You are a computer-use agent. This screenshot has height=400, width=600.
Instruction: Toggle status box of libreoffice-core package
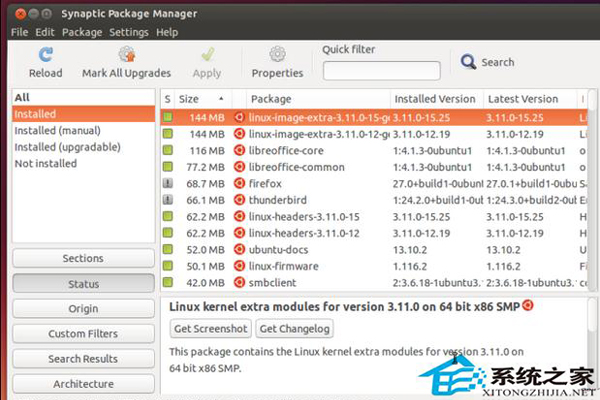pyautogui.click(x=168, y=150)
